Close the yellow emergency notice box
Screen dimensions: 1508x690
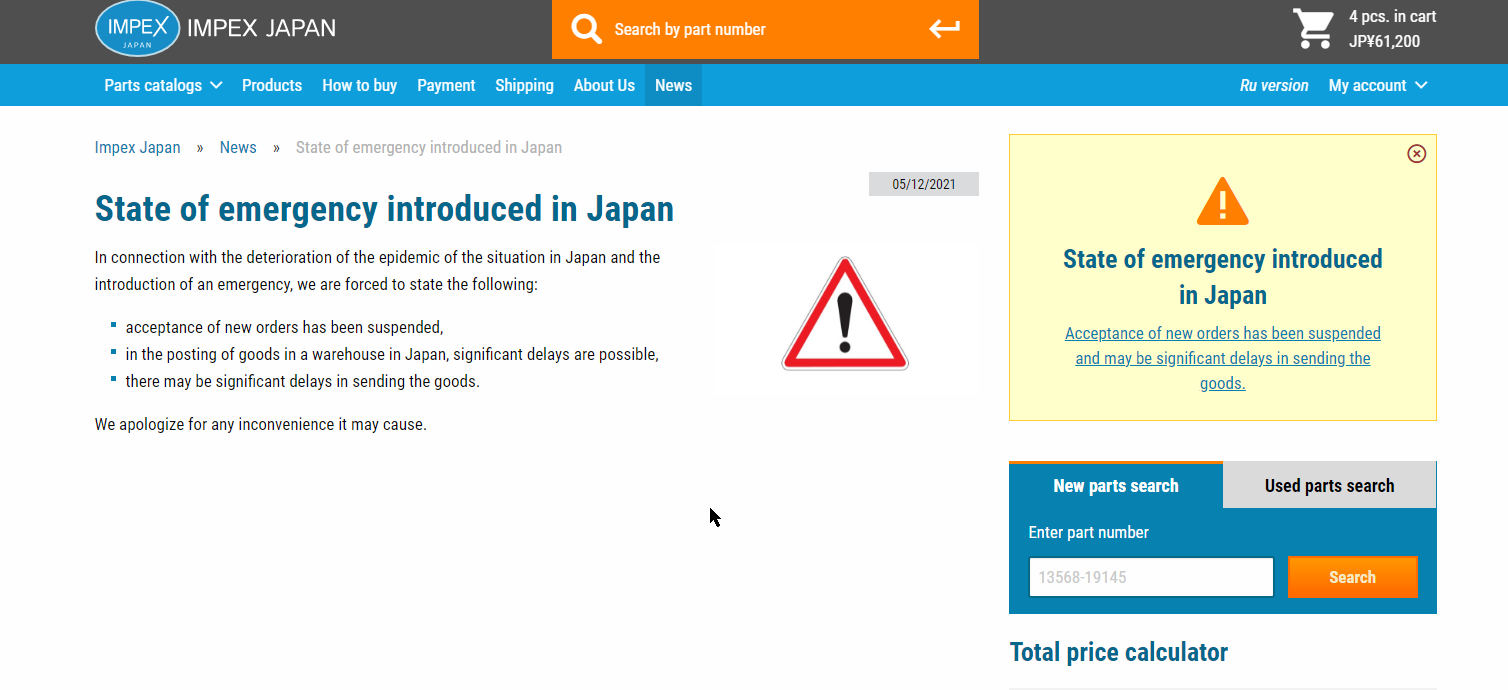pos(1416,153)
